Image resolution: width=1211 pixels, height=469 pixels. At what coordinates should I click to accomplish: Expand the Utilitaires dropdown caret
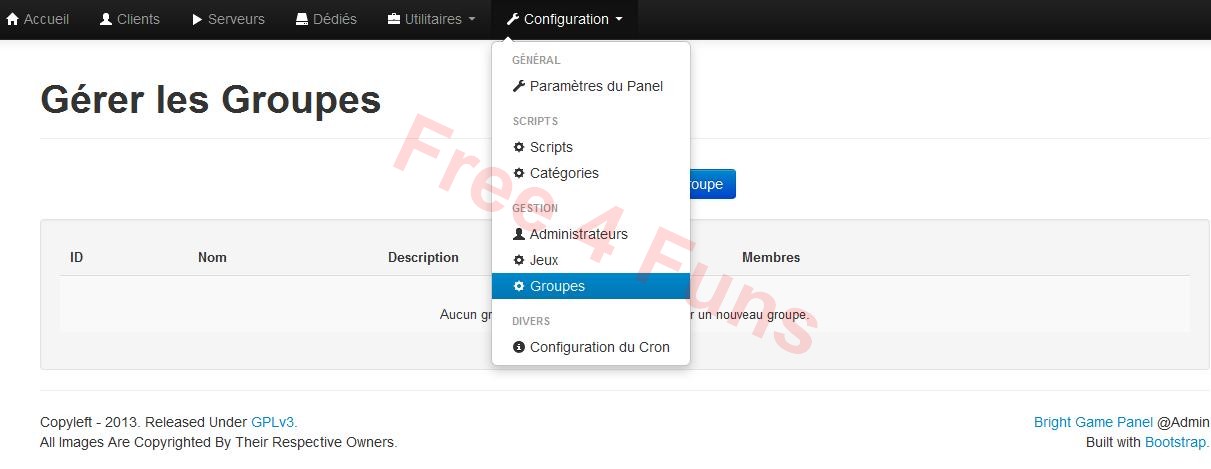472,19
